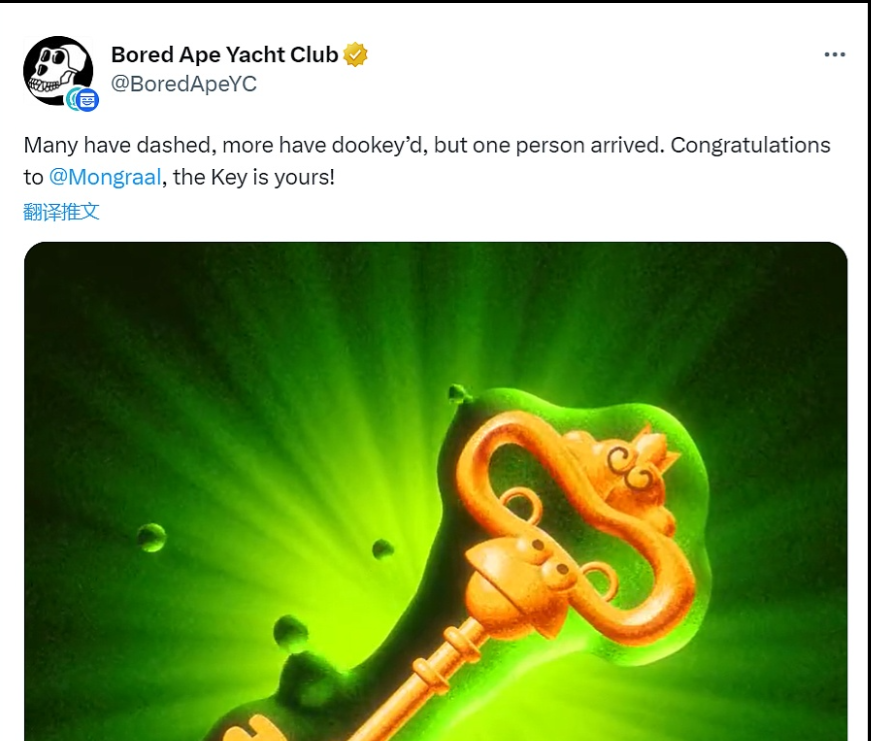This screenshot has width=871, height=741.
Task: Click the droplet at key bow's top
Action: click(458, 393)
